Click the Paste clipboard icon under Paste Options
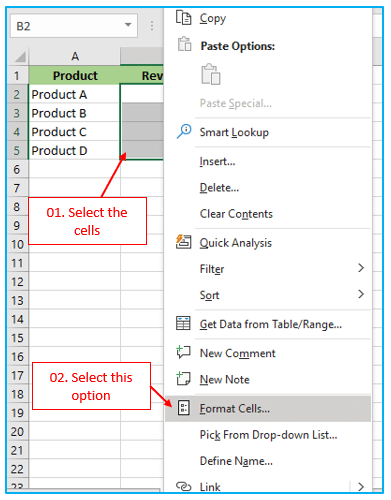The image size is (391, 500). [x=211, y=74]
